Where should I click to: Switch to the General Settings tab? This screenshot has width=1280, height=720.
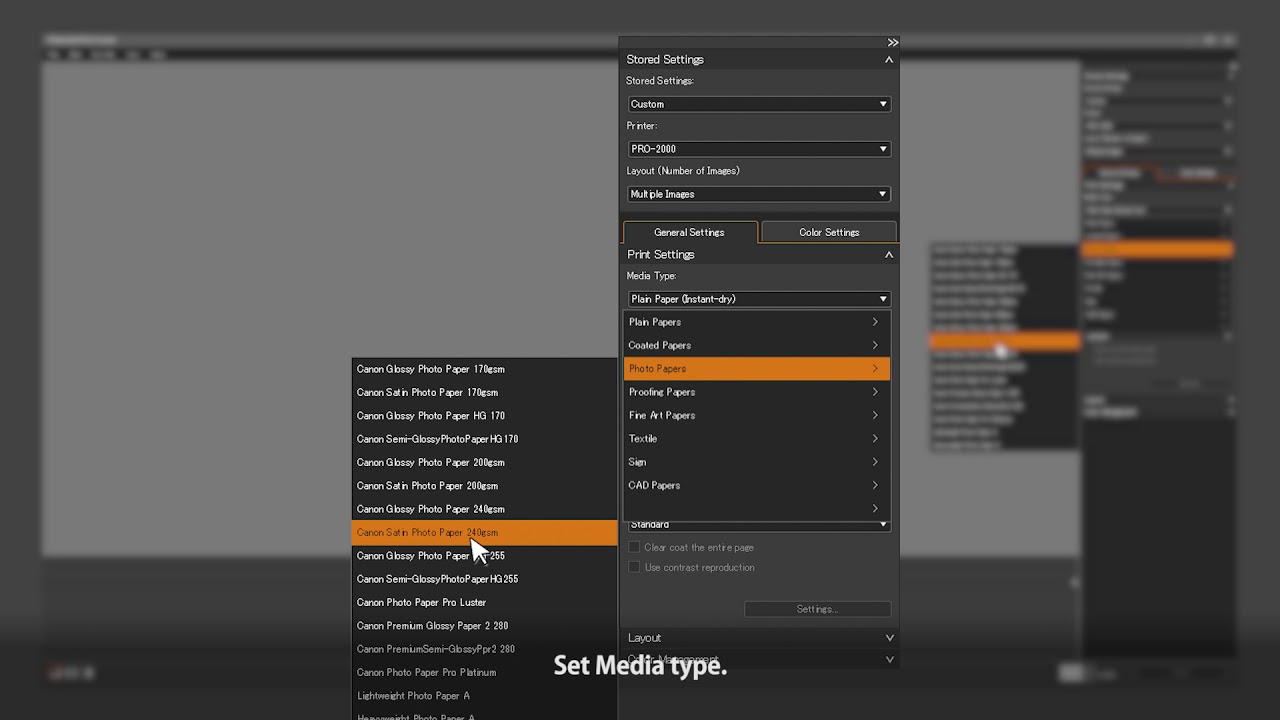(689, 232)
